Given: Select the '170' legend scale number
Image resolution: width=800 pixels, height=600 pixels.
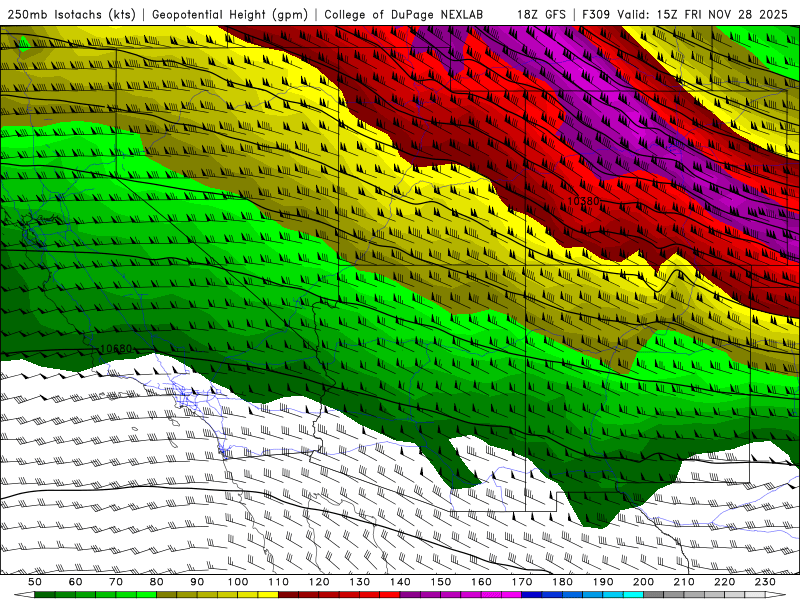Looking at the screenshot, I should tap(522, 582).
